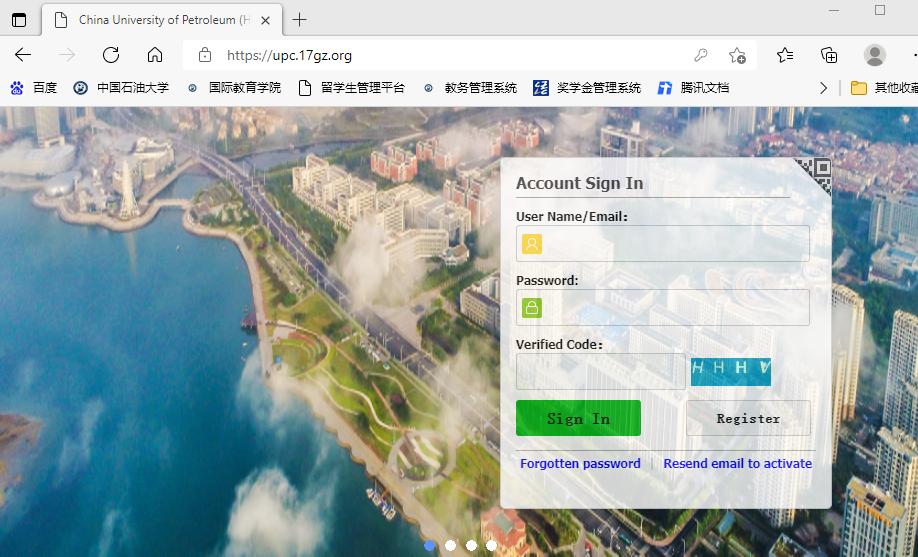The image size is (918, 557).
Task: Open a new browser tab
Action: [299, 20]
